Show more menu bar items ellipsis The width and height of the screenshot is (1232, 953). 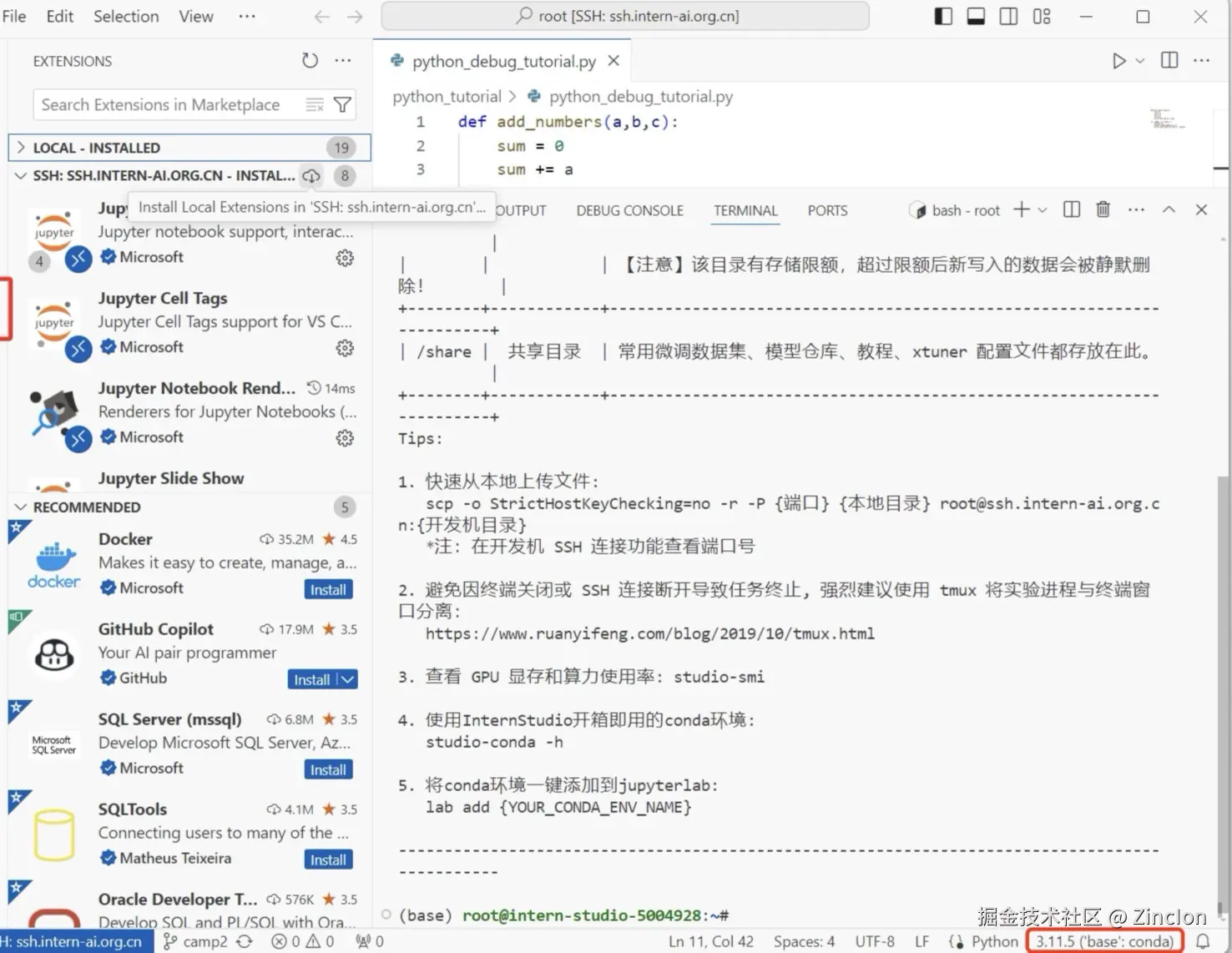point(247,16)
